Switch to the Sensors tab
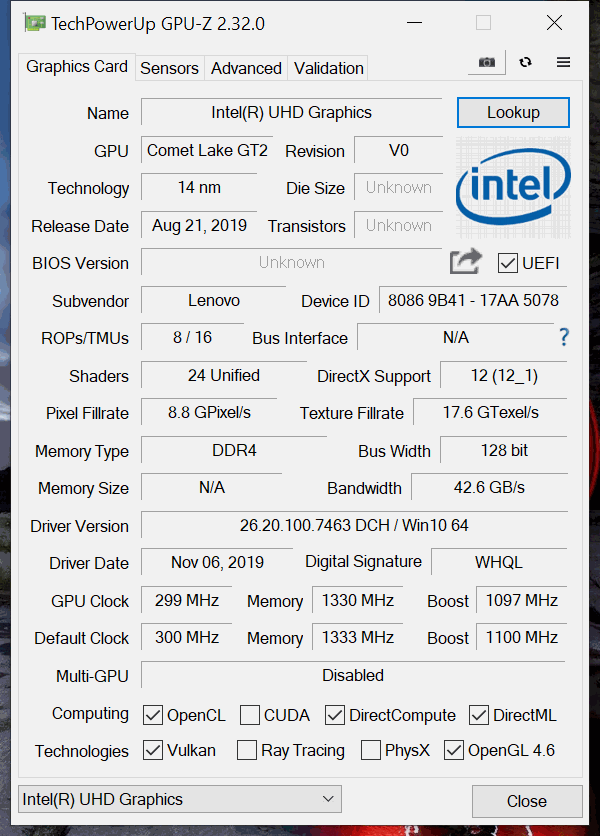This screenshot has width=600, height=836. [170, 68]
